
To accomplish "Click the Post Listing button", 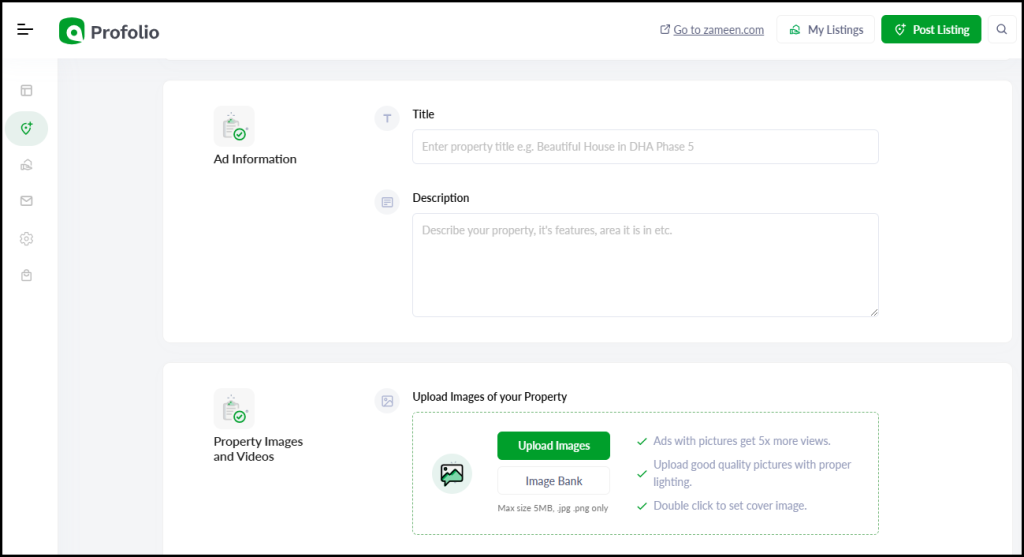I will 931,29.
